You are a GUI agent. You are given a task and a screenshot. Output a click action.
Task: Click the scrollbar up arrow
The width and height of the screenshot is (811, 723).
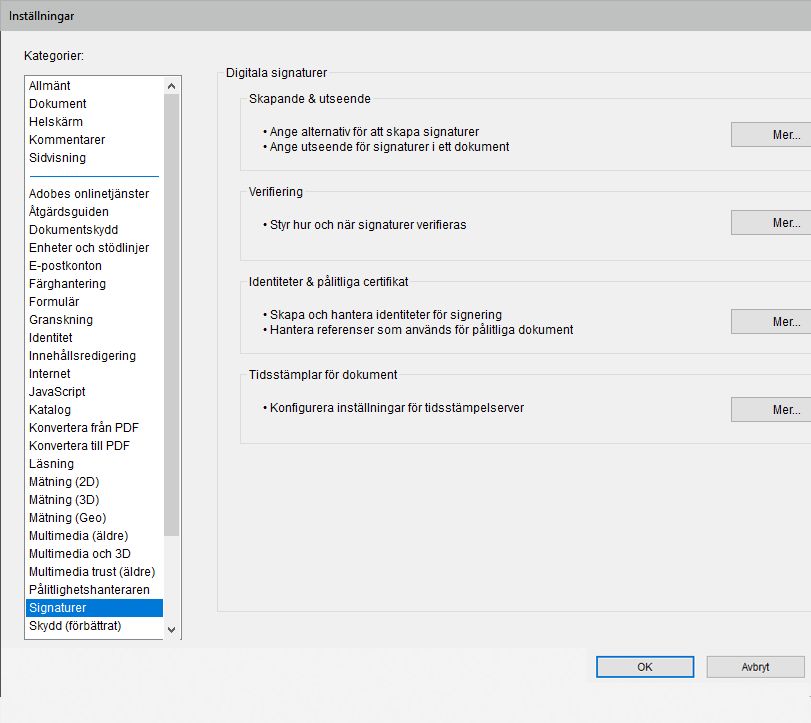click(171, 85)
